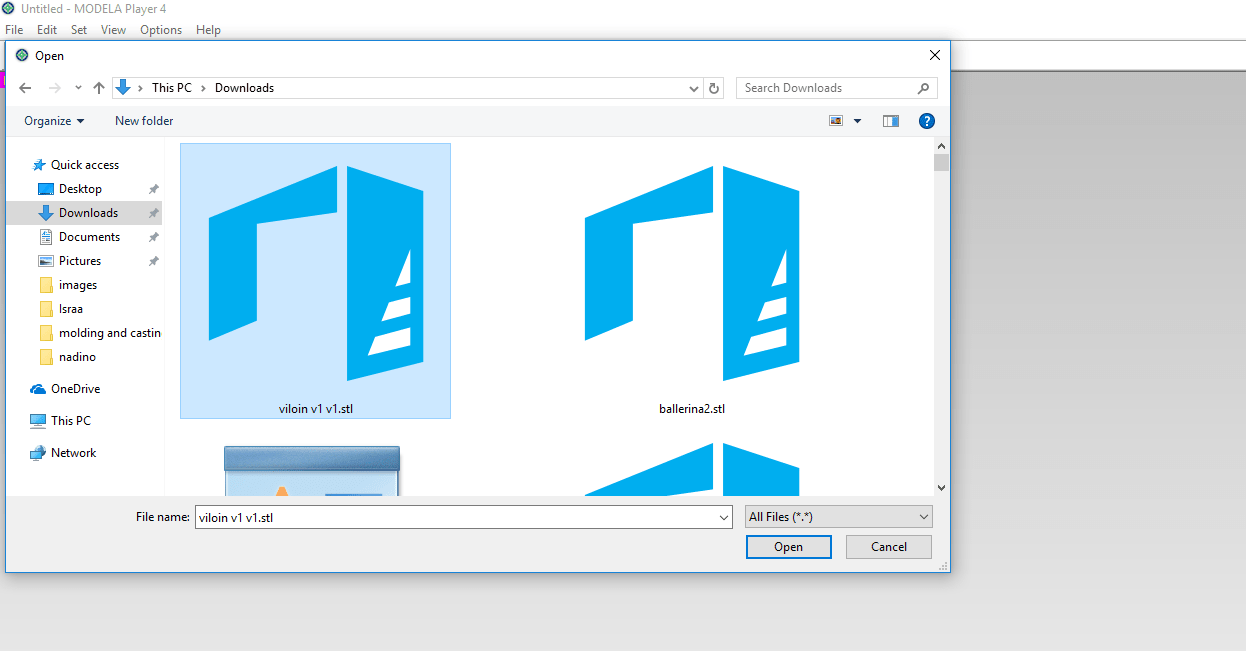The width and height of the screenshot is (1246, 651).
Task: Open the 'nadino' folder in sidebar
Action: click(77, 357)
